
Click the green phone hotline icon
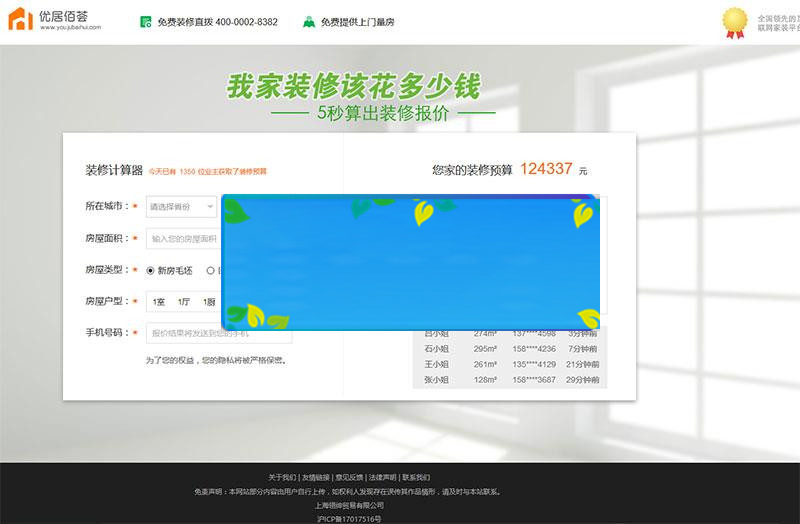tap(146, 22)
